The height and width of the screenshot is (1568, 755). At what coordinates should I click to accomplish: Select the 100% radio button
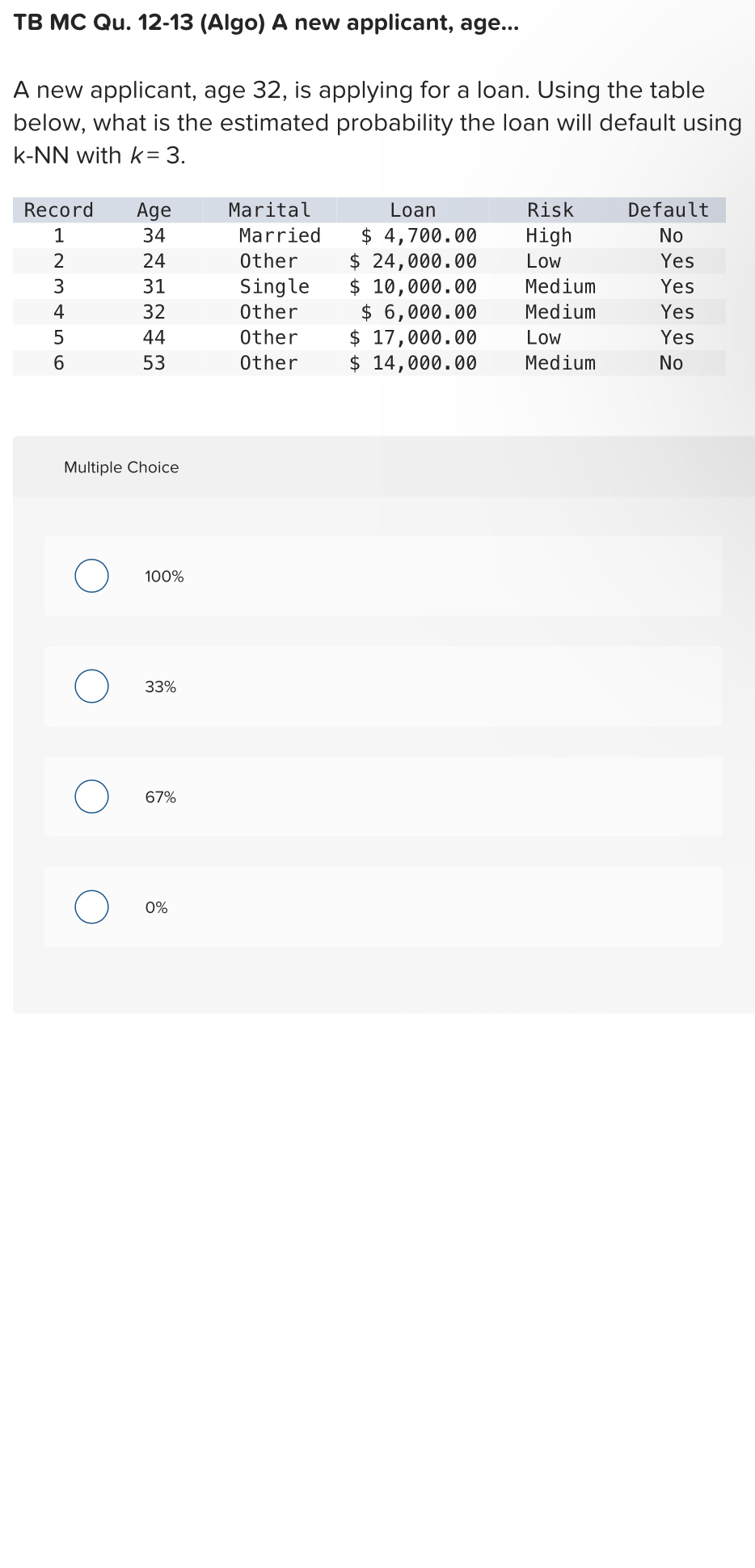click(92, 576)
